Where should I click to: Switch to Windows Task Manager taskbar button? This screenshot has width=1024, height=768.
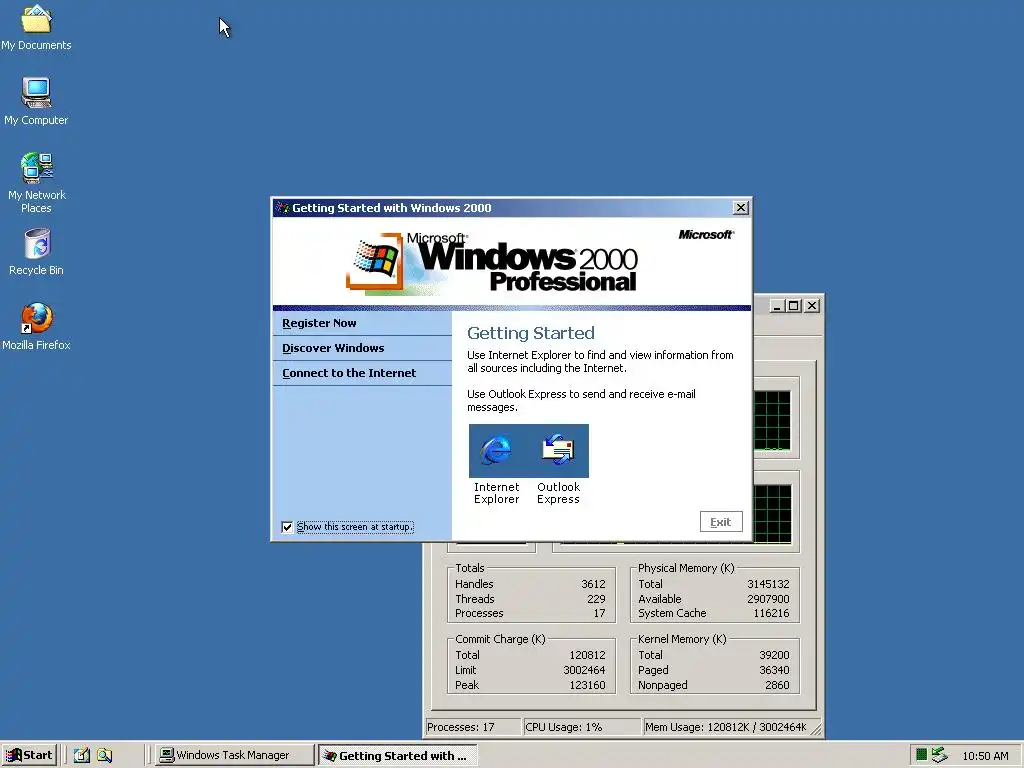pos(234,755)
